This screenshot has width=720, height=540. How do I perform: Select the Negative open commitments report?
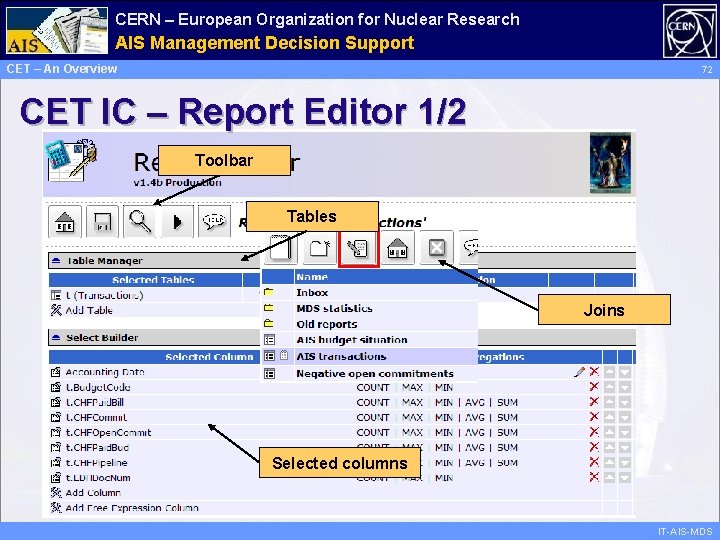(375, 373)
